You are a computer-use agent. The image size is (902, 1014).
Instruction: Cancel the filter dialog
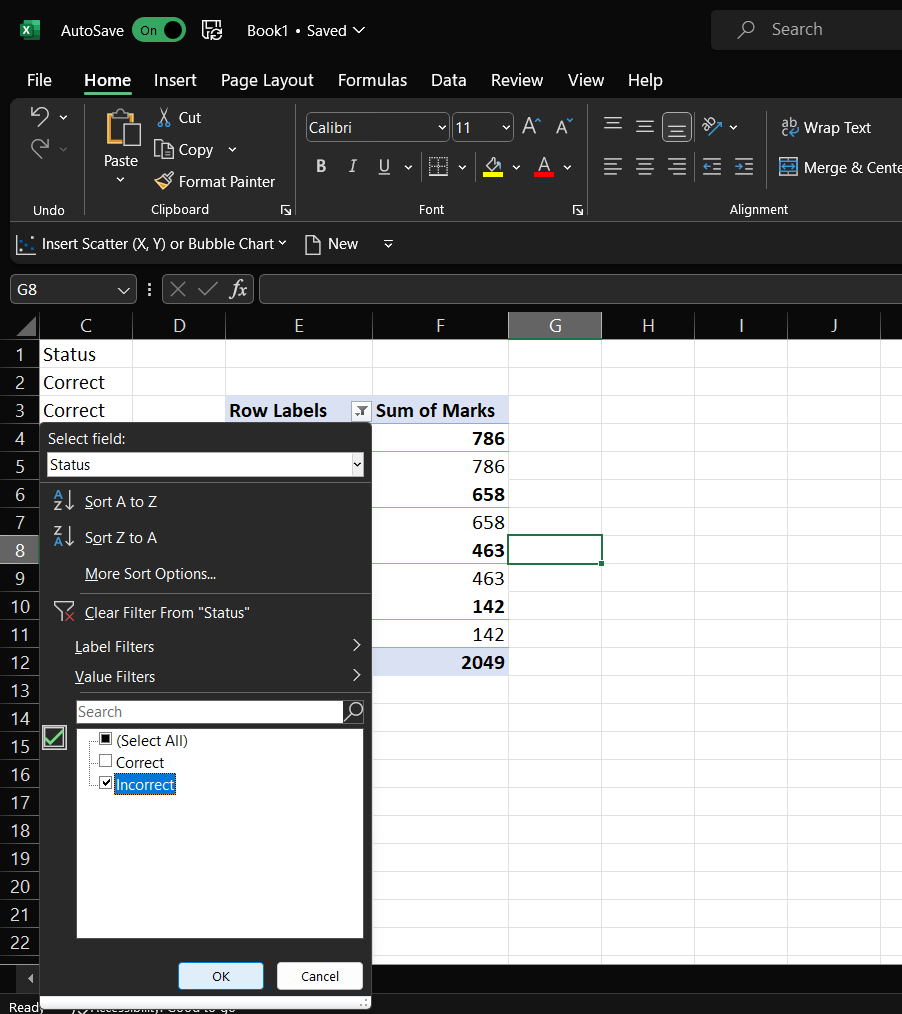[320, 976]
